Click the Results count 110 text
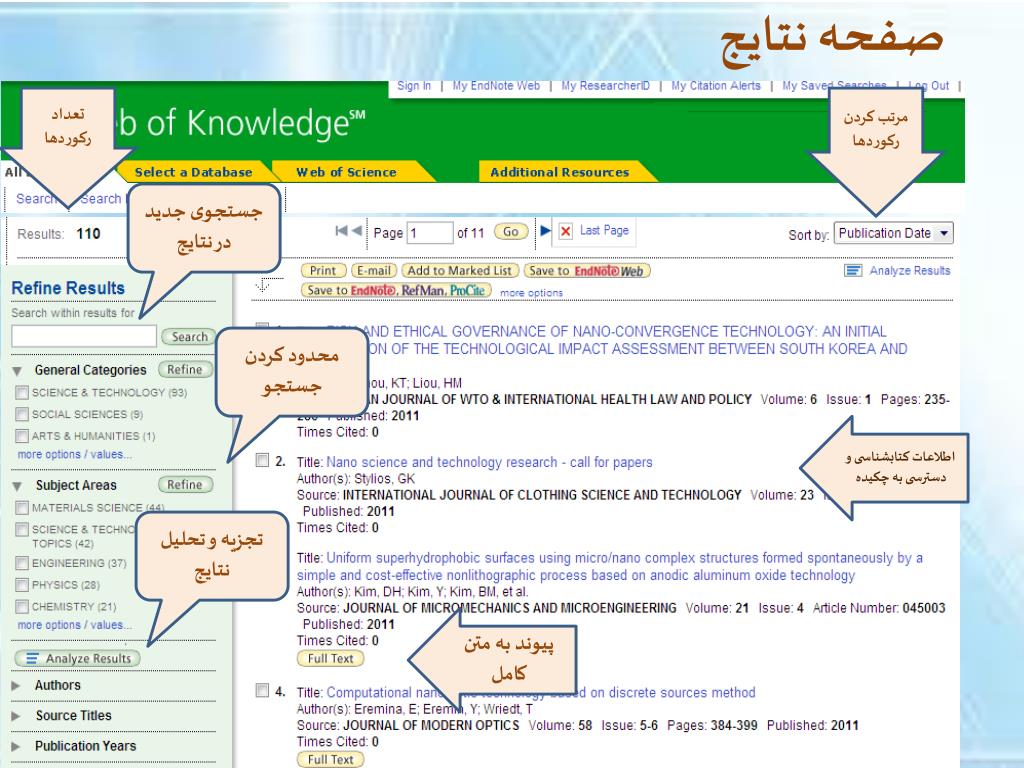 coord(88,234)
